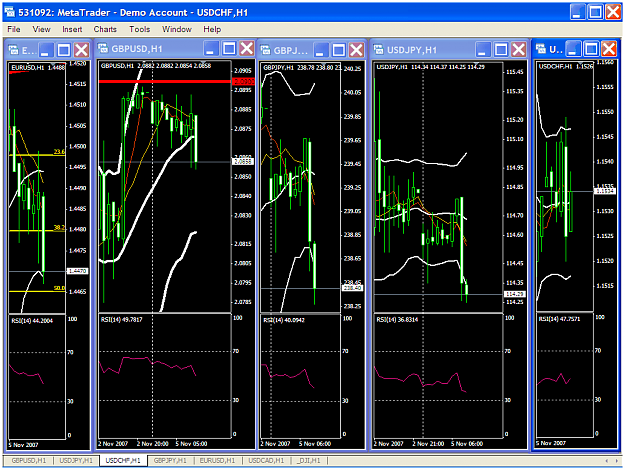Close the GBPUSD,H1 chart window

click(247, 49)
